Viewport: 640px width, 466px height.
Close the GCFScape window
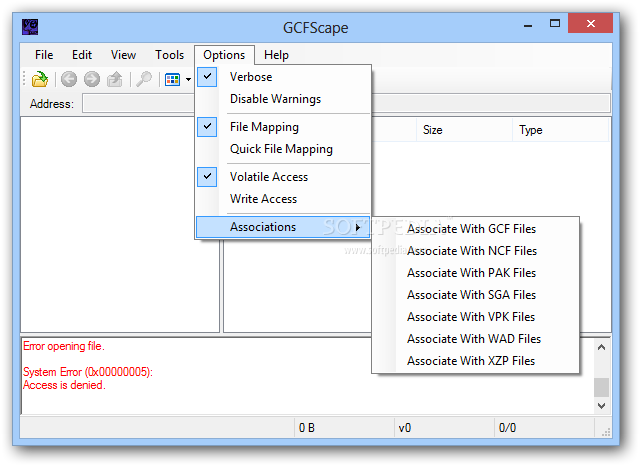591,23
